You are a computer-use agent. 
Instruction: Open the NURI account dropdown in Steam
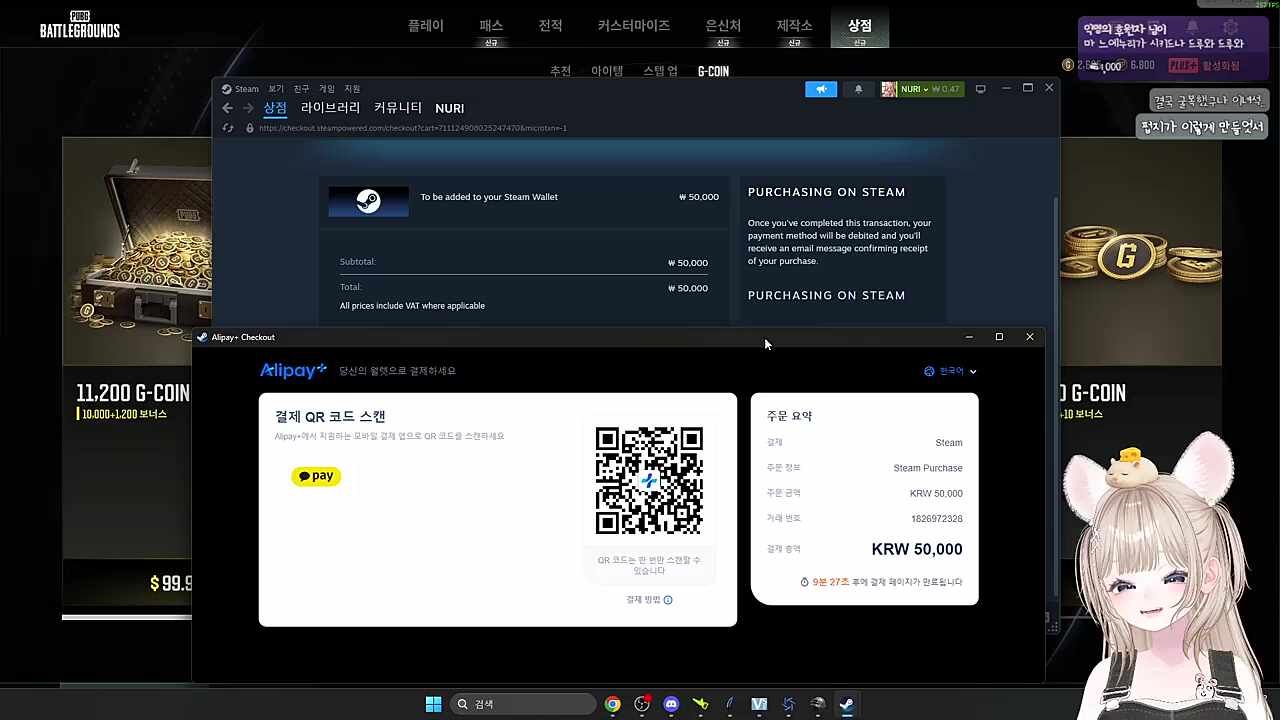point(920,89)
